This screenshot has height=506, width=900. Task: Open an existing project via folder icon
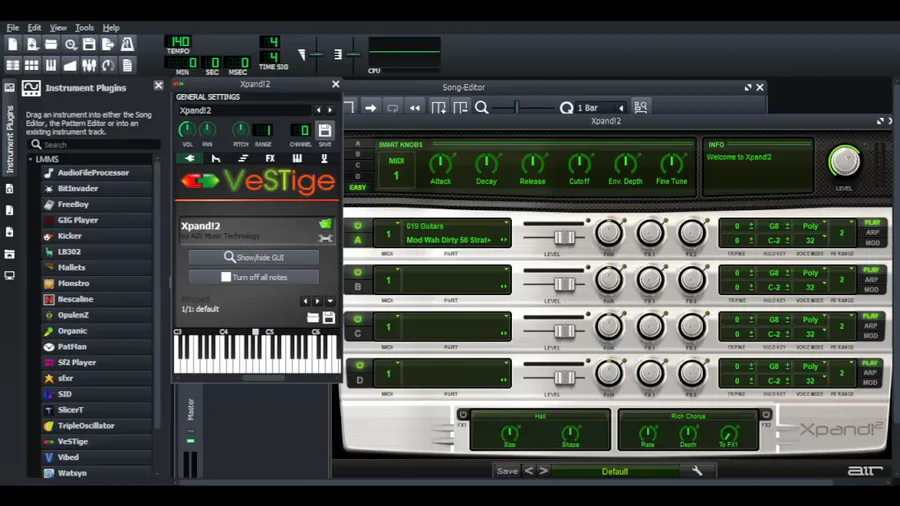coord(51,44)
